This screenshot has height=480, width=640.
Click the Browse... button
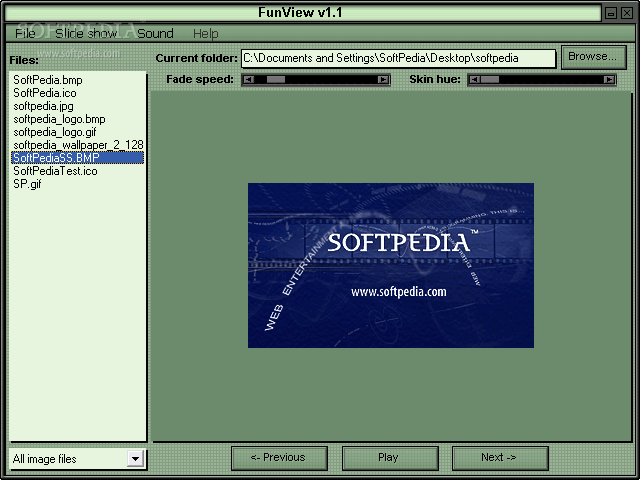point(593,57)
